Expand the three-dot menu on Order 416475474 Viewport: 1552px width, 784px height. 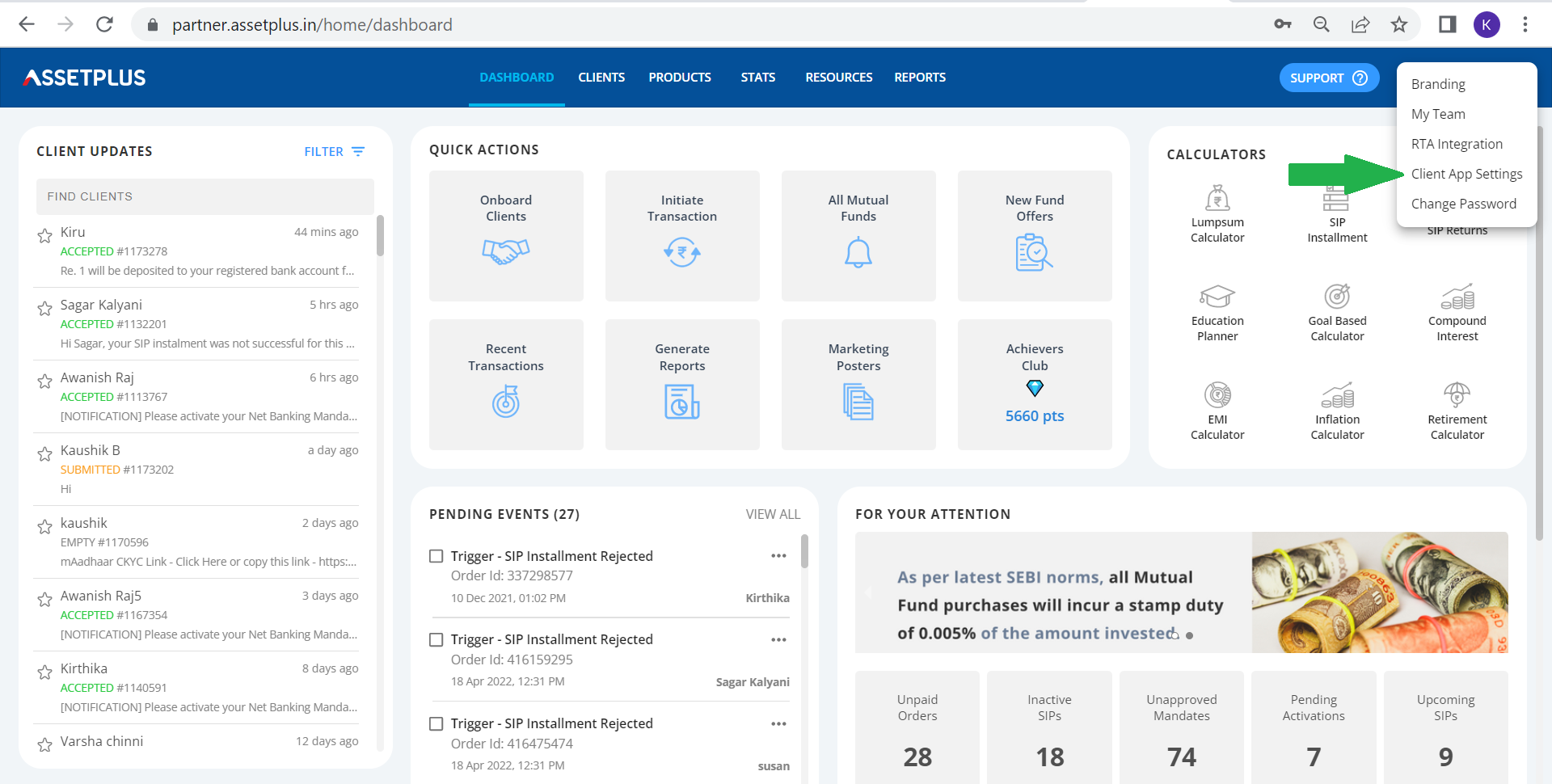[x=778, y=723]
